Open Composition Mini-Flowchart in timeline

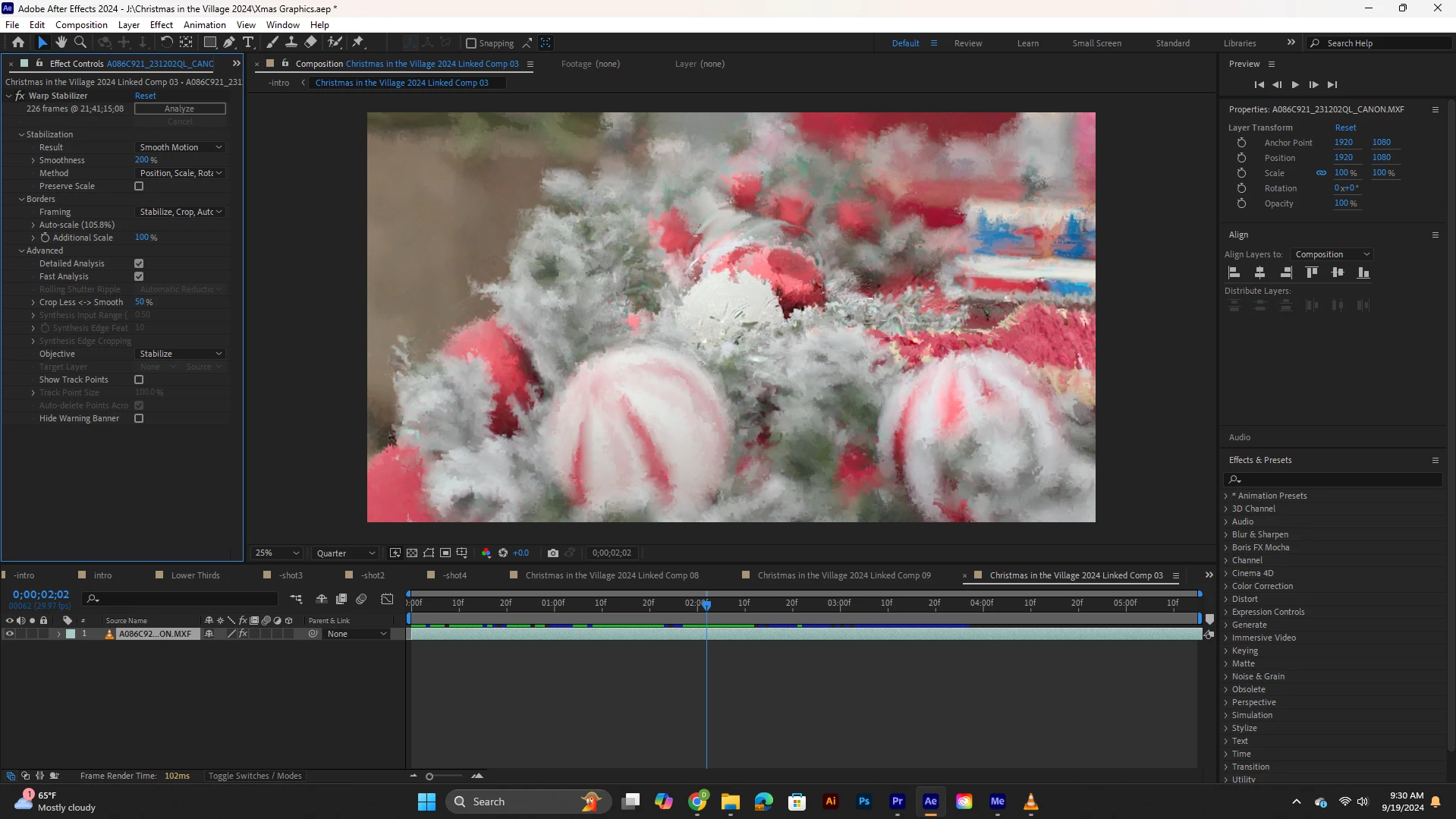[296, 599]
